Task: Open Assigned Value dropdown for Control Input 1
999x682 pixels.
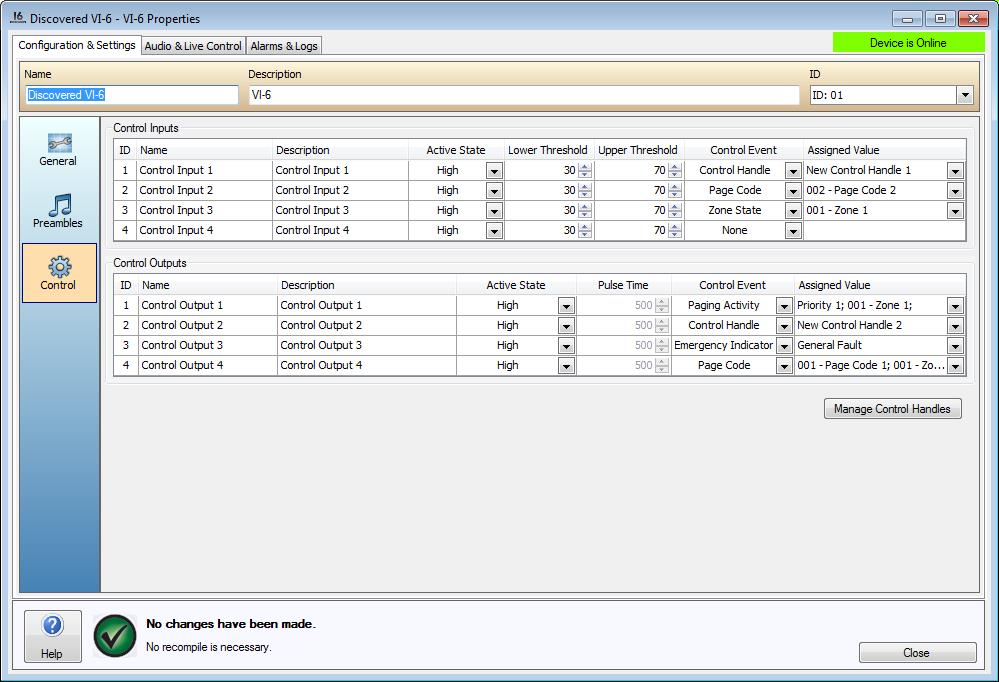Action: pos(955,171)
